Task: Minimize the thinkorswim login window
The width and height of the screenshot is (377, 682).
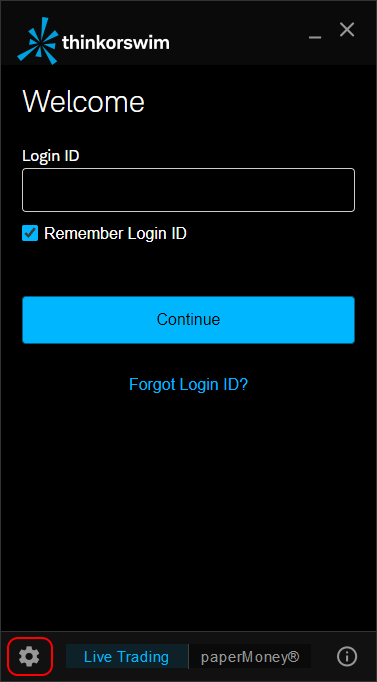Action: 315,37
